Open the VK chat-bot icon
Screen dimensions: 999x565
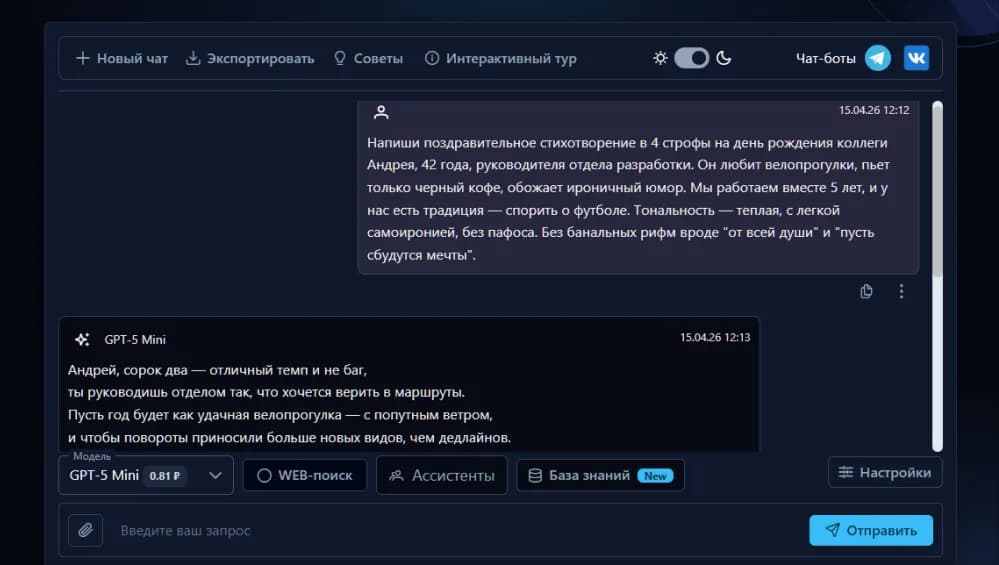pos(916,58)
